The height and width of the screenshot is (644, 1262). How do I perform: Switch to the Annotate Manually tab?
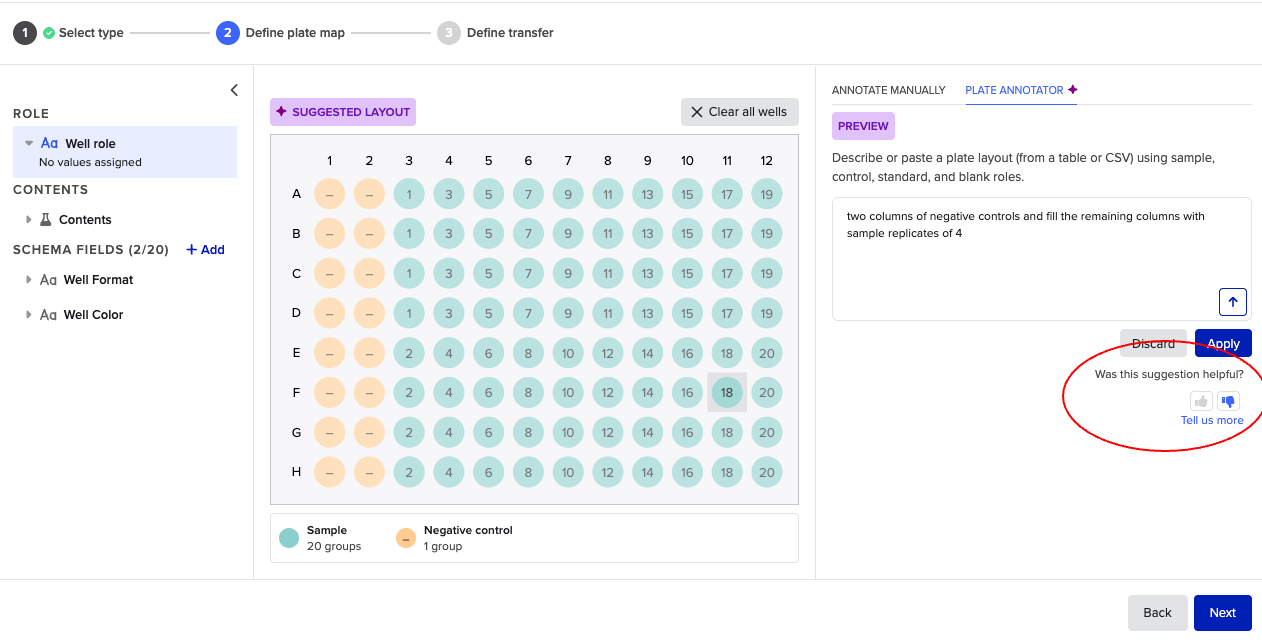(x=889, y=90)
